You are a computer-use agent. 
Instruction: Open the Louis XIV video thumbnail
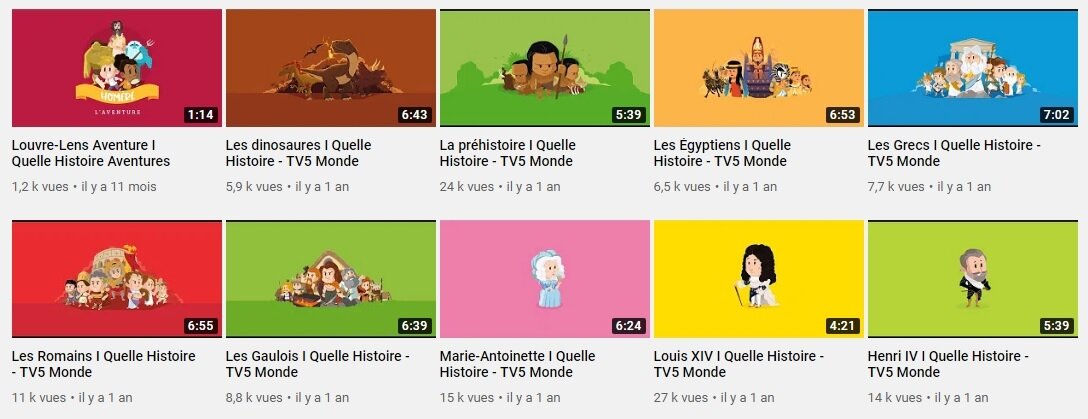coord(759,279)
